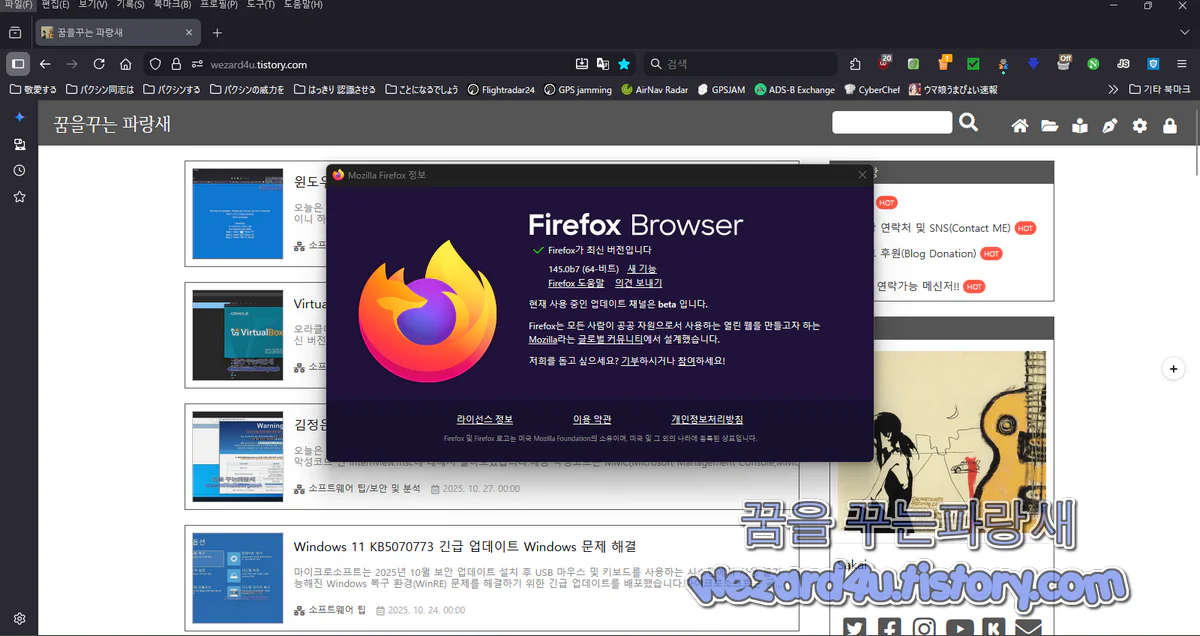Toggle the blue bookmark star for this page

point(624,64)
